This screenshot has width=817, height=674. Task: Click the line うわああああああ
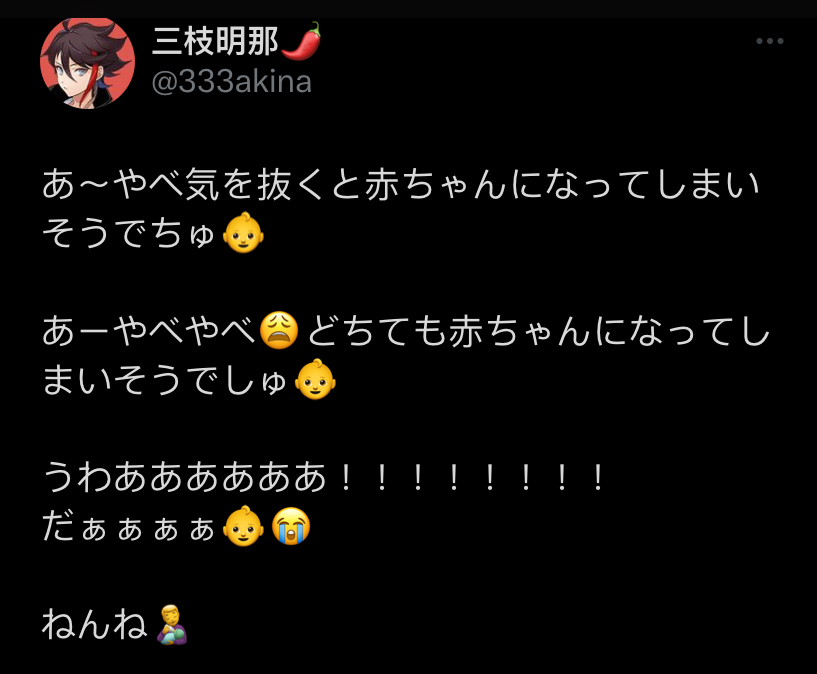click(184, 478)
